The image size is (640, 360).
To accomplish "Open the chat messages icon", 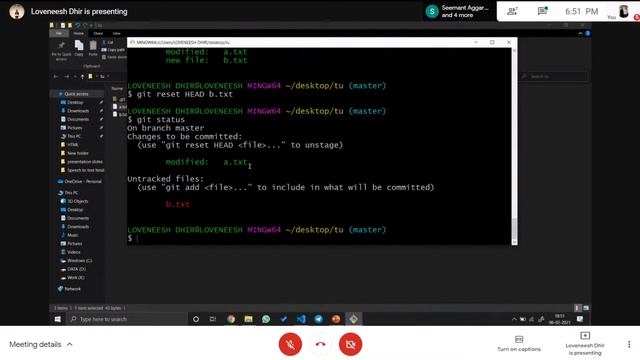I will 542,11.
